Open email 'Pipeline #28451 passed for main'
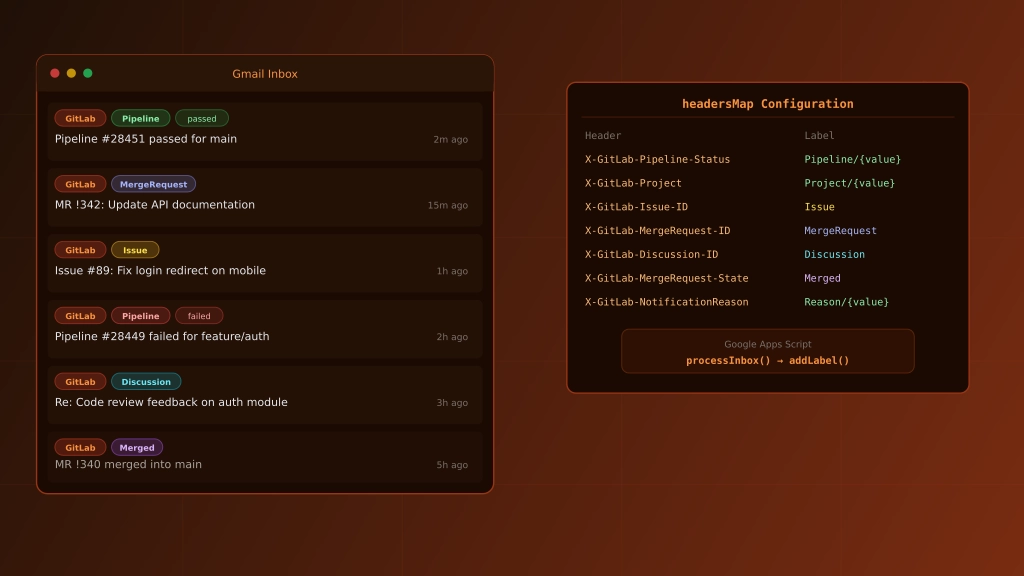Screen dimensions: 1024x576 pyautogui.click(x=146, y=139)
